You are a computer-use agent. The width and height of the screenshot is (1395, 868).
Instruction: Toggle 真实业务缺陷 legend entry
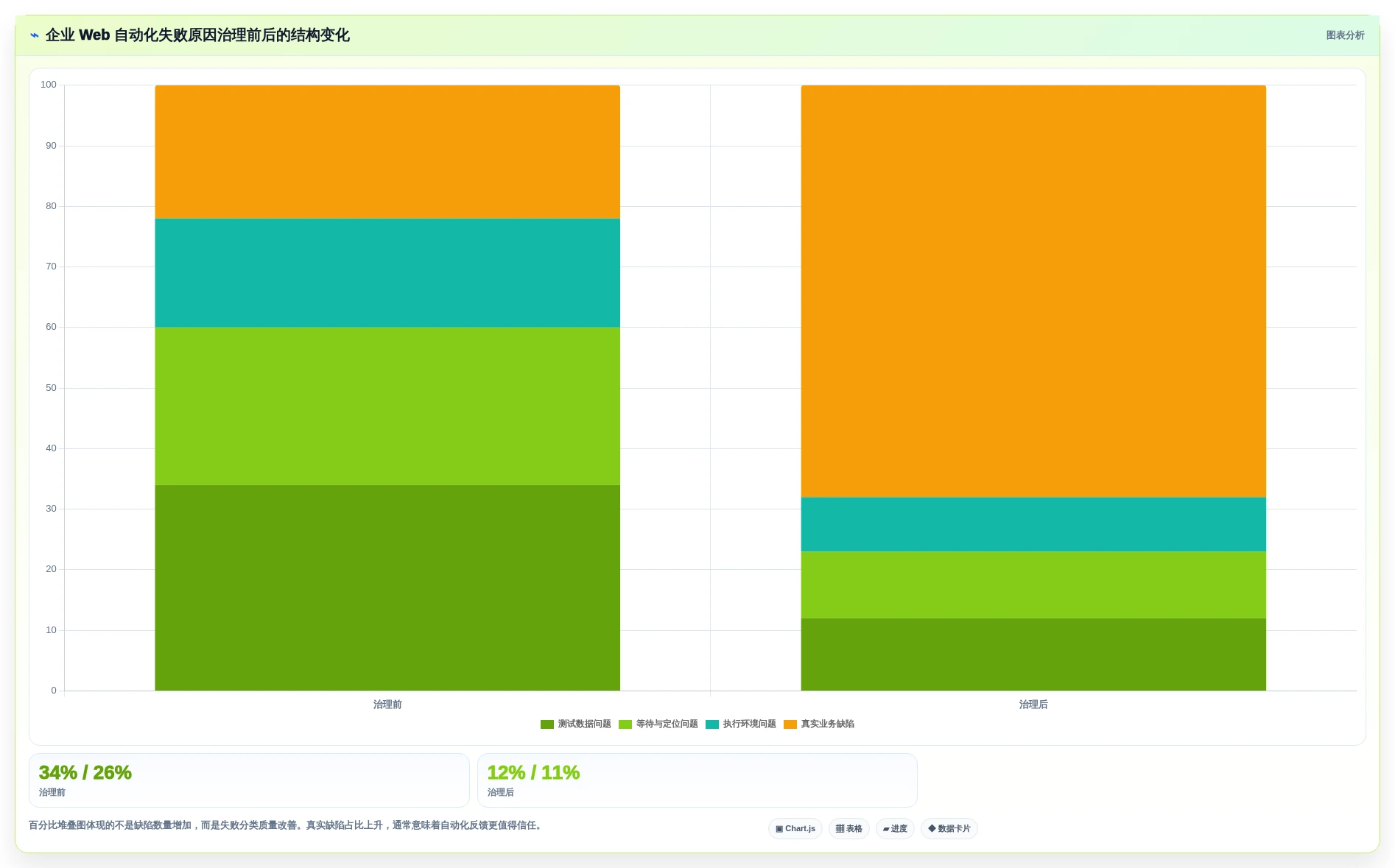click(x=819, y=724)
